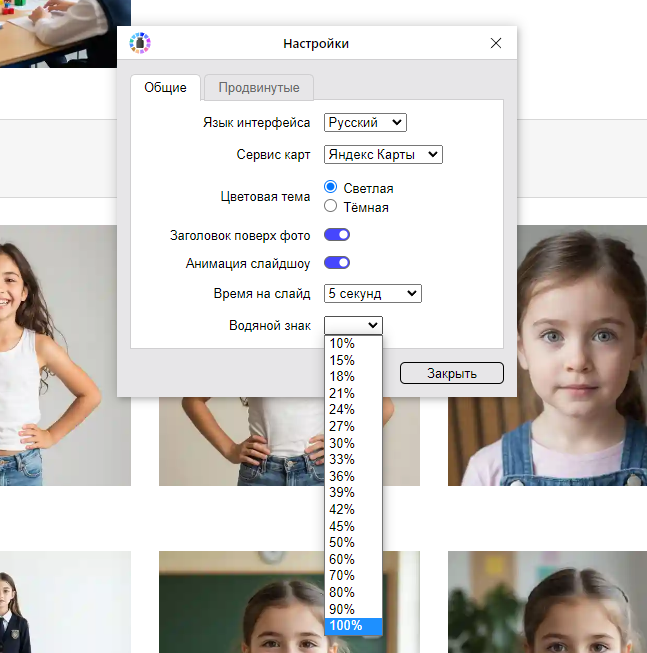Toggle Заголовок поверх фото switch
Screen dimensions: 647x653
point(336,236)
